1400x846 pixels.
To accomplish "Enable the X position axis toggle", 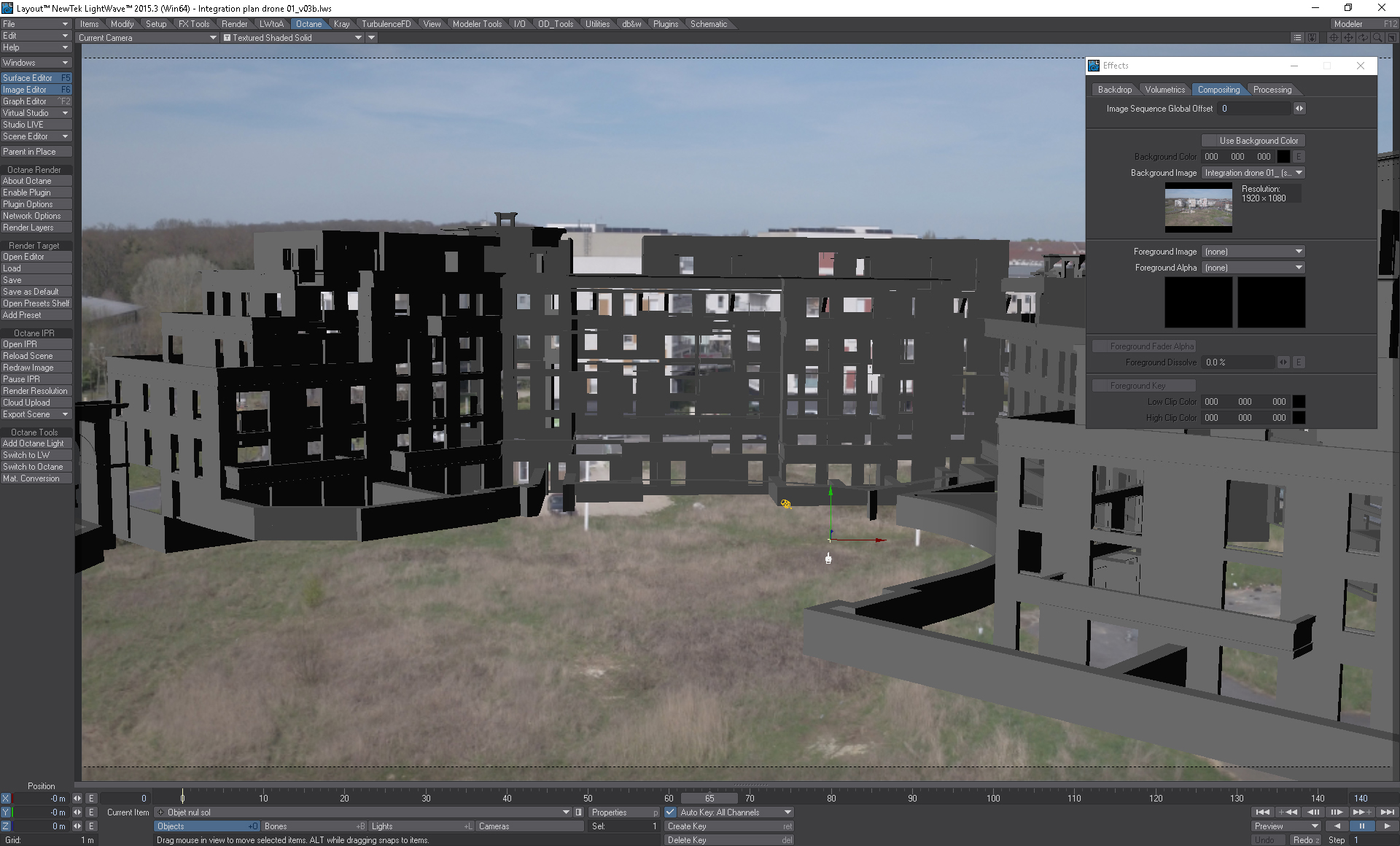I will pos(6,799).
